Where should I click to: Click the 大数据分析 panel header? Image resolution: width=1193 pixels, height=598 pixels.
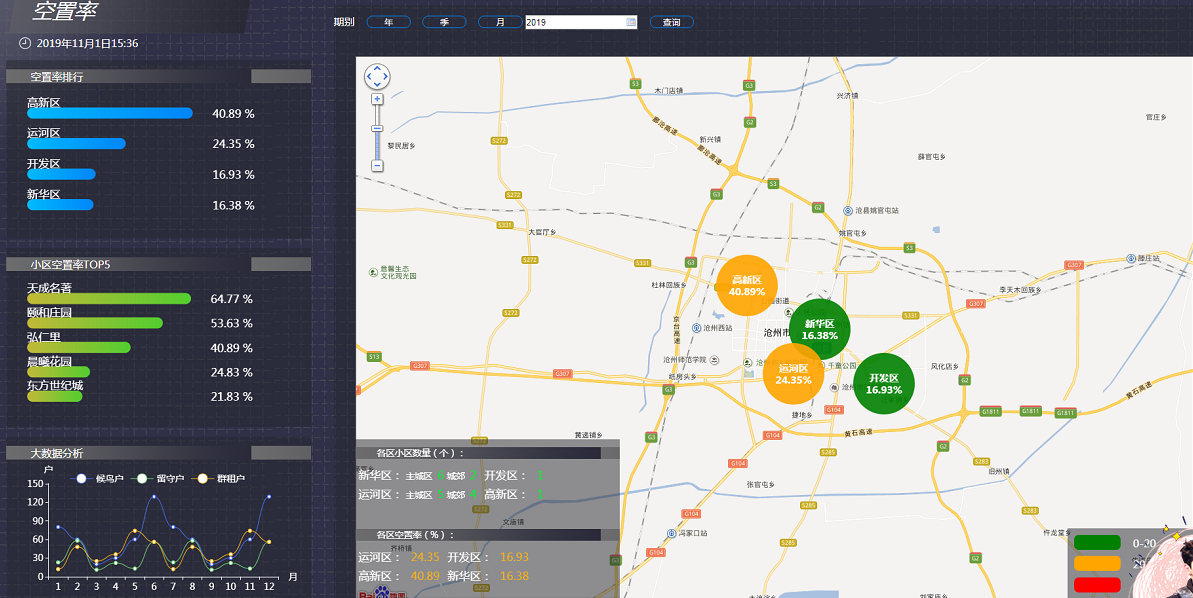[158, 453]
